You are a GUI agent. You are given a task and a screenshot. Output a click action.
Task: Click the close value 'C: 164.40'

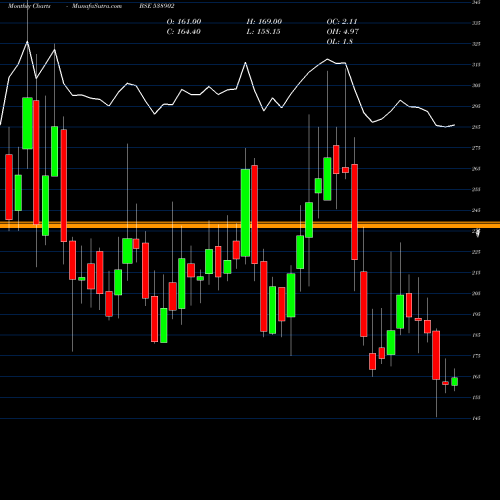point(184,32)
